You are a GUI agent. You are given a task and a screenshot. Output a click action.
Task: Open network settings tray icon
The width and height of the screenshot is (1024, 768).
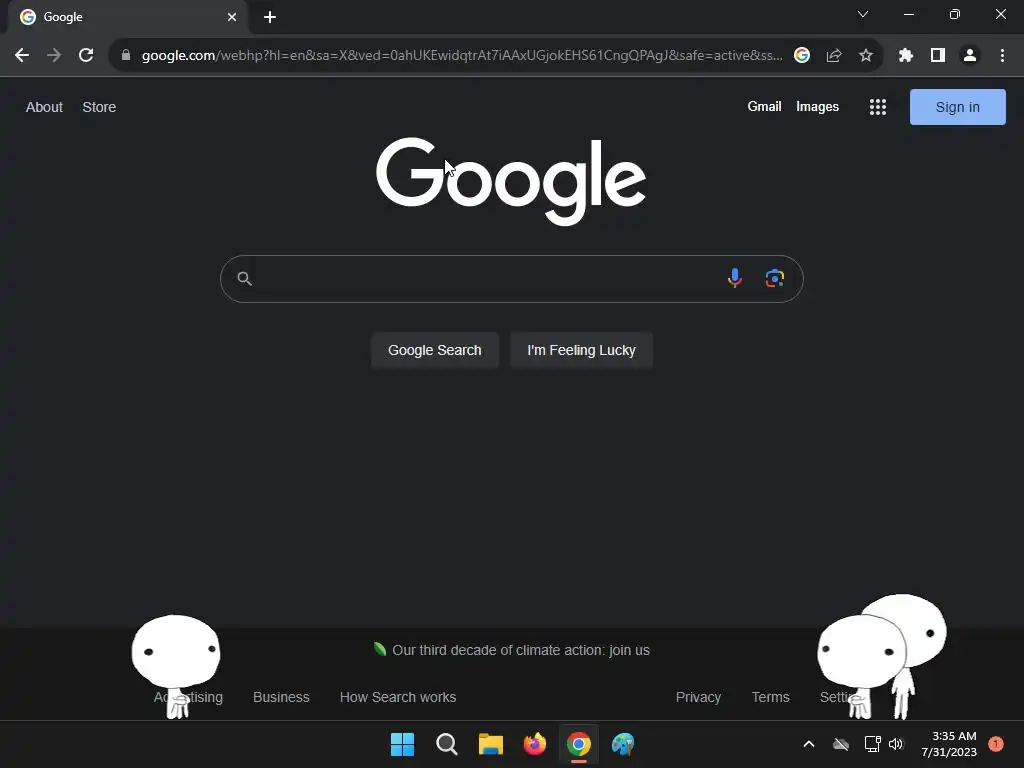[x=872, y=744]
